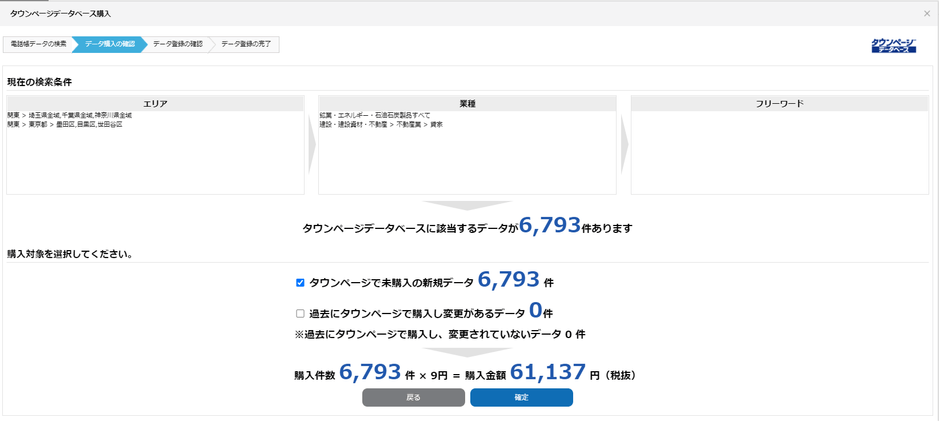Click the フリーワード column header
The height and width of the screenshot is (443, 940).
[780, 104]
